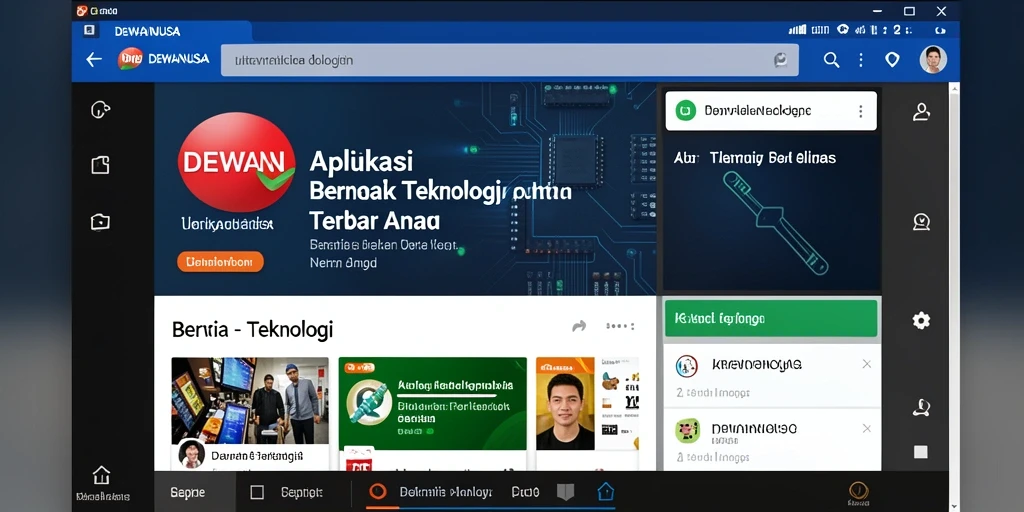The height and width of the screenshot is (512, 1024).
Task: Click the magnifier search icon
Action: coord(831,60)
